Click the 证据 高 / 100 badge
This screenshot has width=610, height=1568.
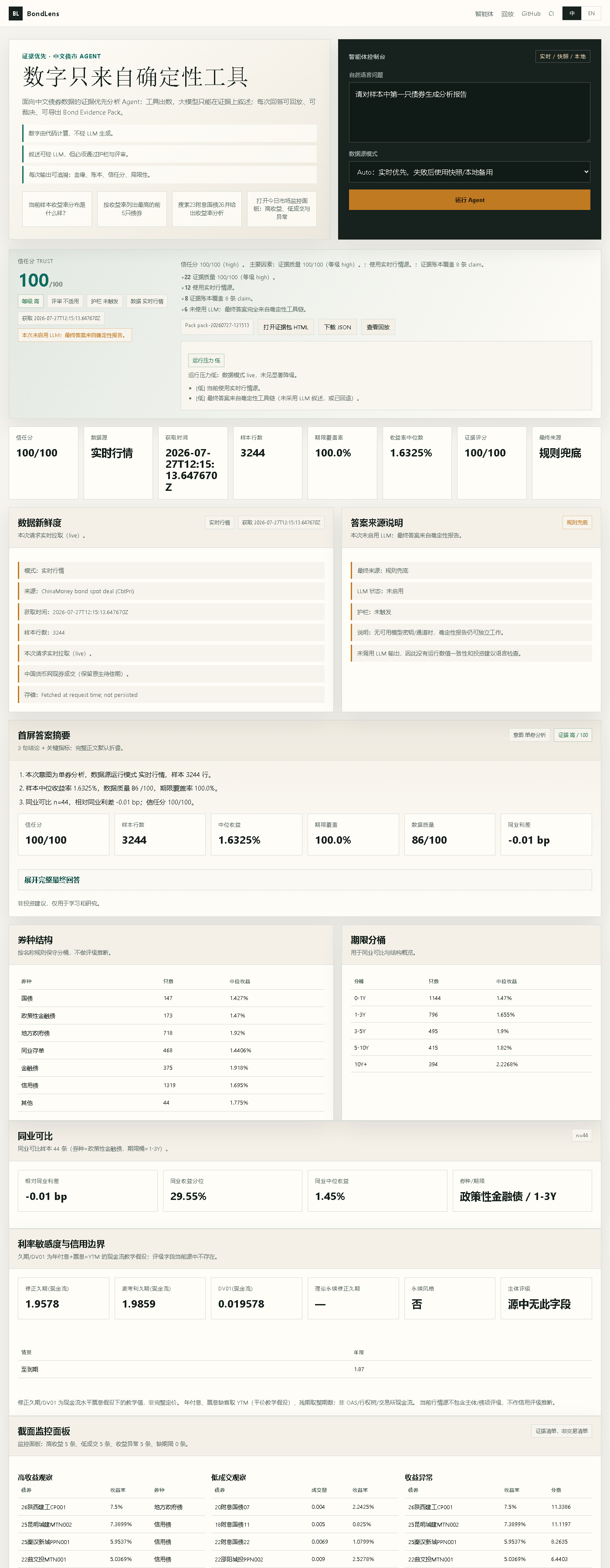point(573,735)
